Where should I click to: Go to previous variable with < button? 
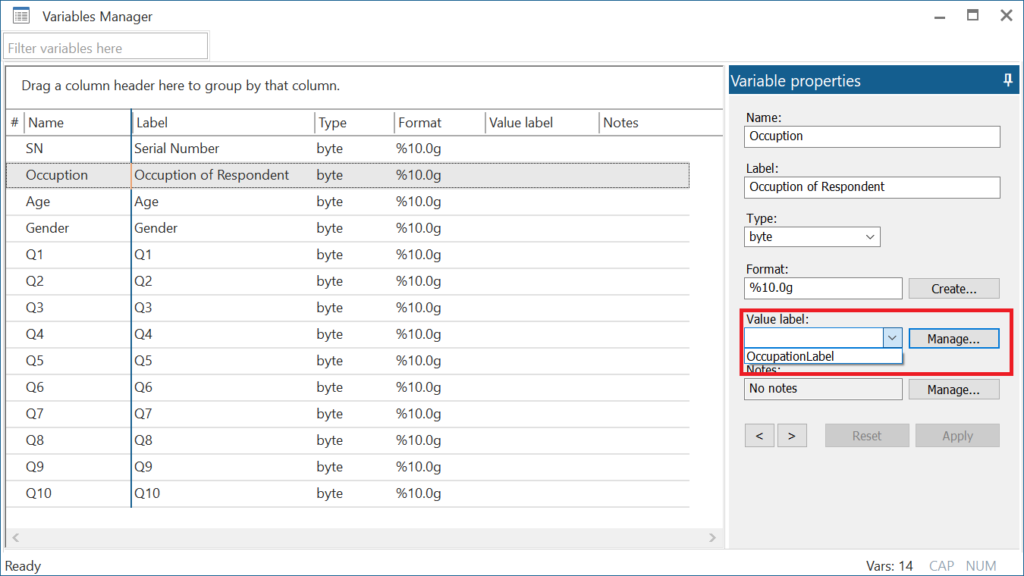[760, 436]
